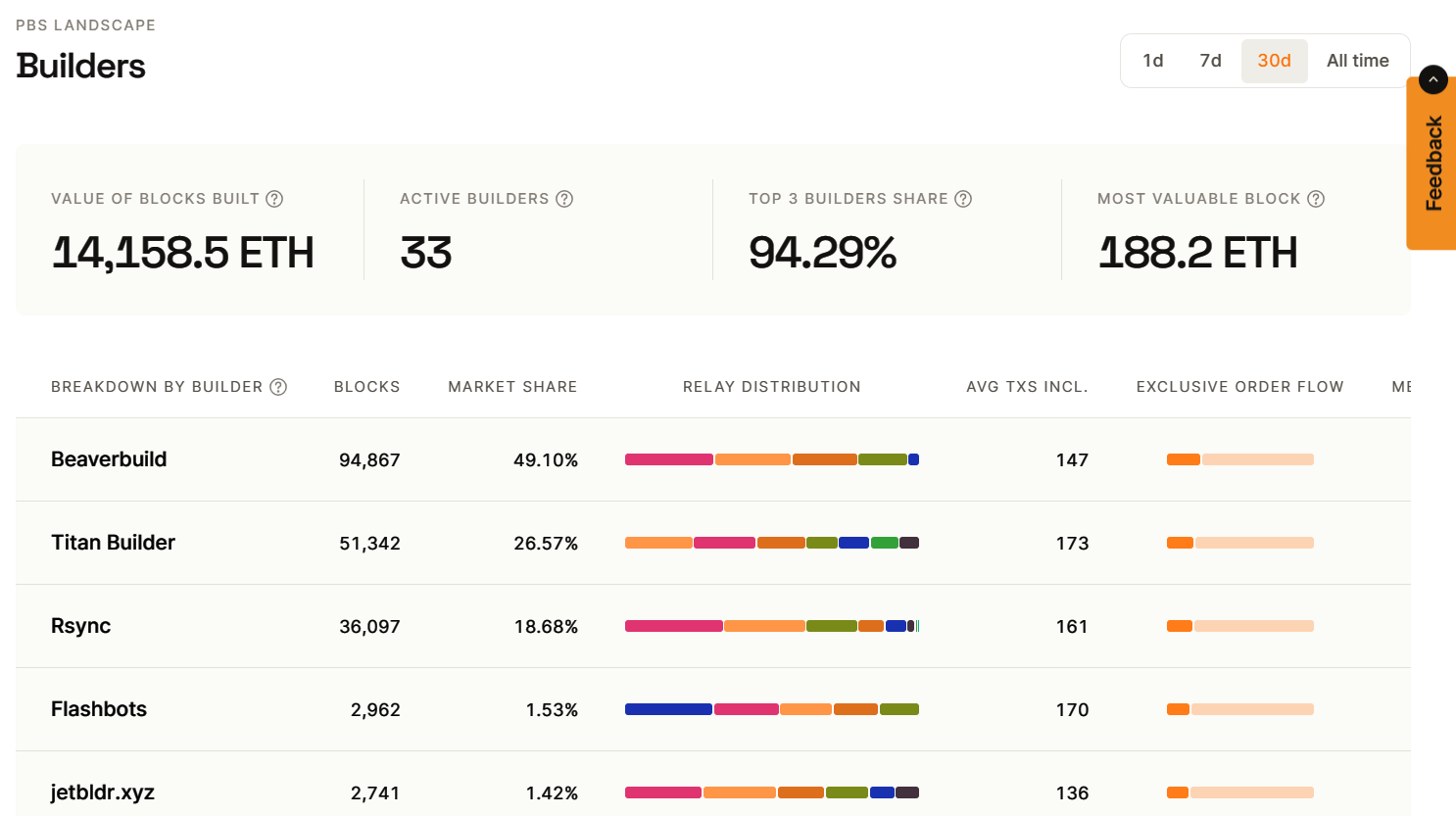The width and height of the screenshot is (1456, 816).
Task: Click help icon next to Breakdown by Builder
Action: (278, 387)
